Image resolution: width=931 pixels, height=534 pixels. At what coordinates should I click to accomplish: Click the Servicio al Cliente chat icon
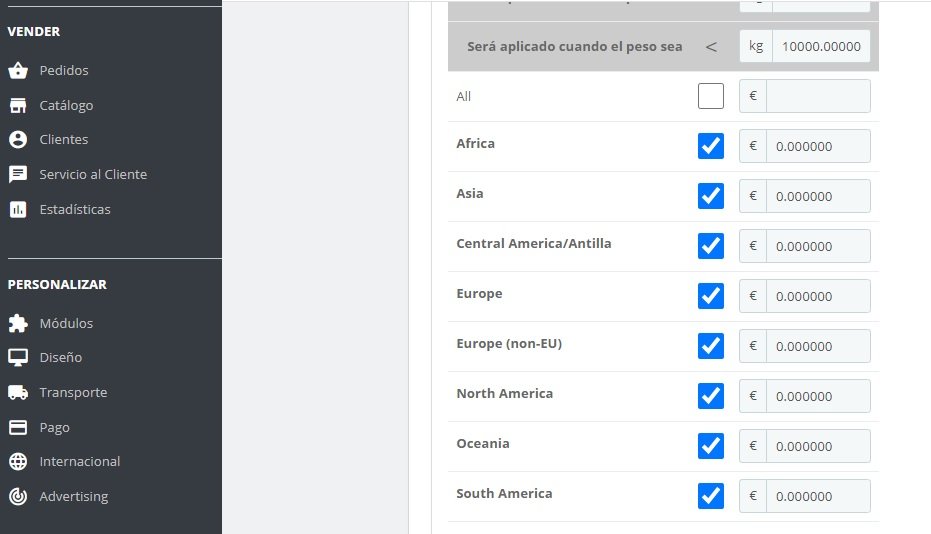point(18,175)
